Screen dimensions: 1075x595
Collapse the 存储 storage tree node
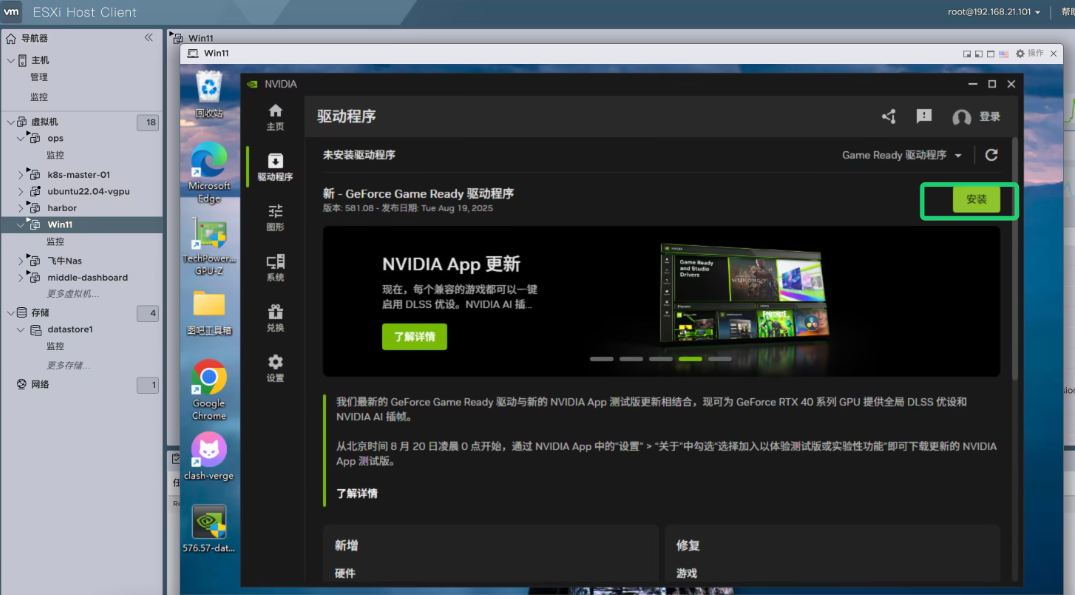pos(11,313)
